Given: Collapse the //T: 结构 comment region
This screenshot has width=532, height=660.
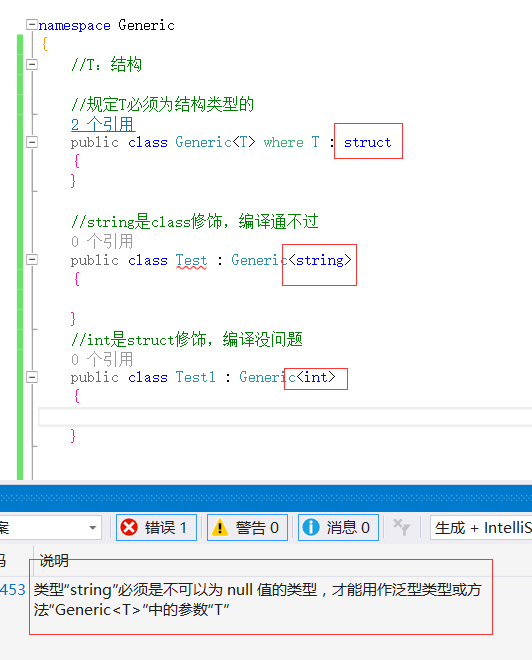Looking at the screenshot, I should coord(32,64).
